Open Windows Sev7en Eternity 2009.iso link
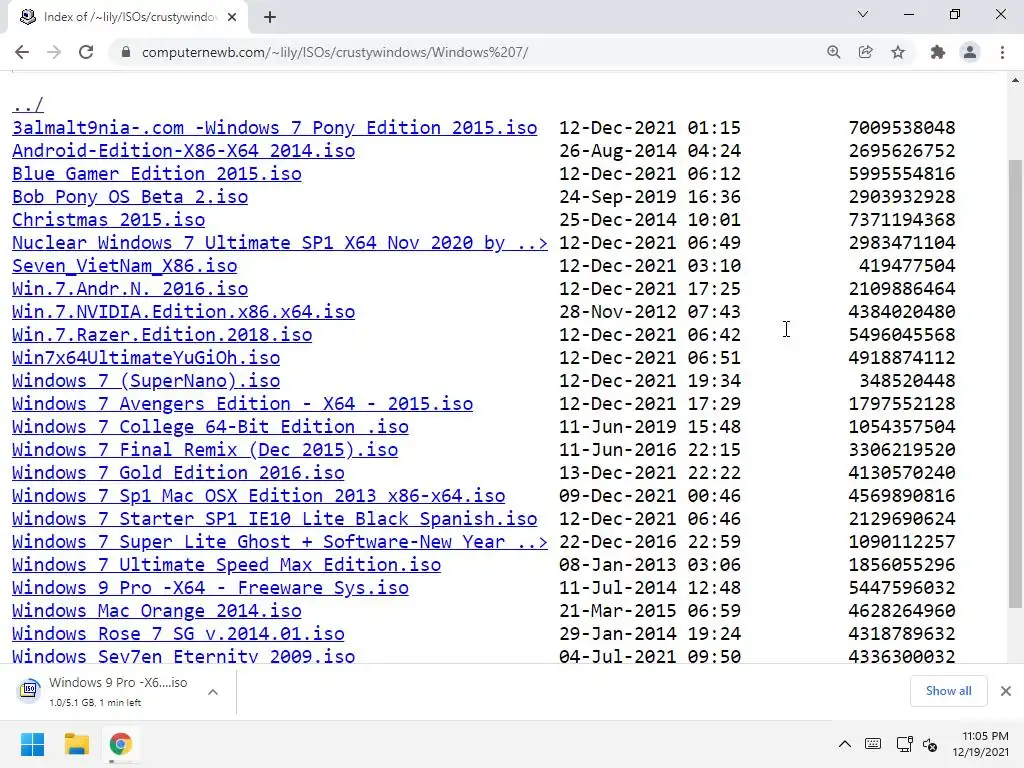Image resolution: width=1024 pixels, height=768 pixels. pos(184,656)
